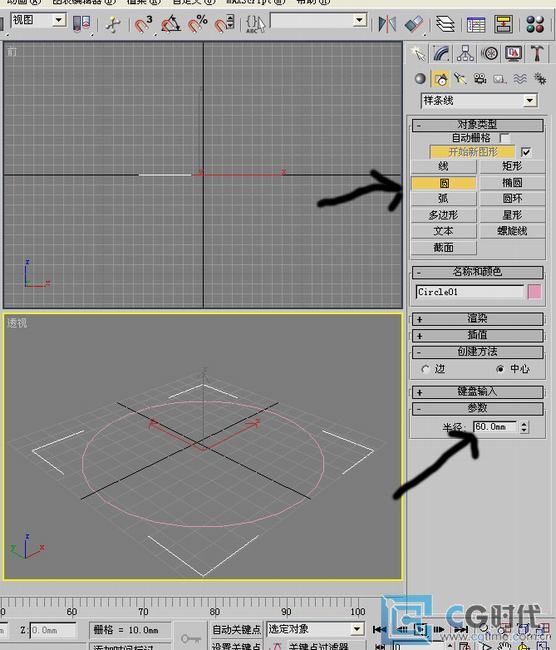Open the edit named selection sets icon
Viewport: 556px width, 650px height.
[x=255, y=24]
